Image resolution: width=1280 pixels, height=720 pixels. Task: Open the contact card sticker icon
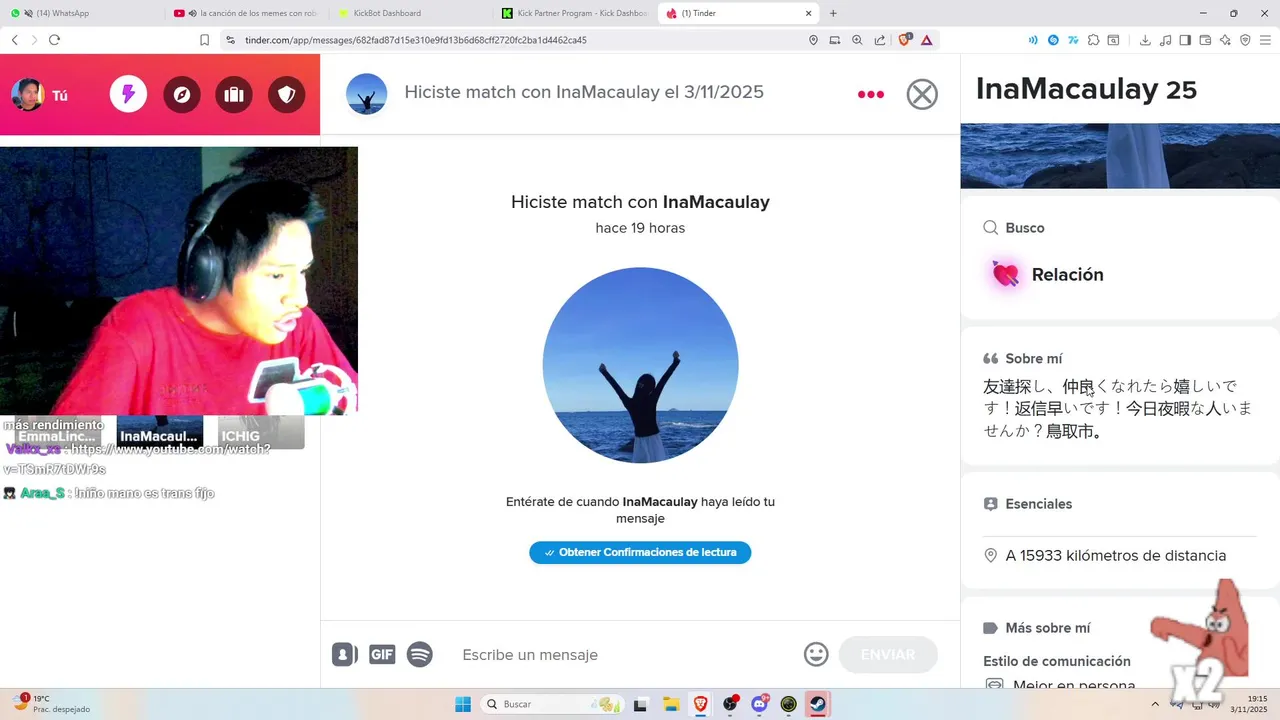(344, 654)
